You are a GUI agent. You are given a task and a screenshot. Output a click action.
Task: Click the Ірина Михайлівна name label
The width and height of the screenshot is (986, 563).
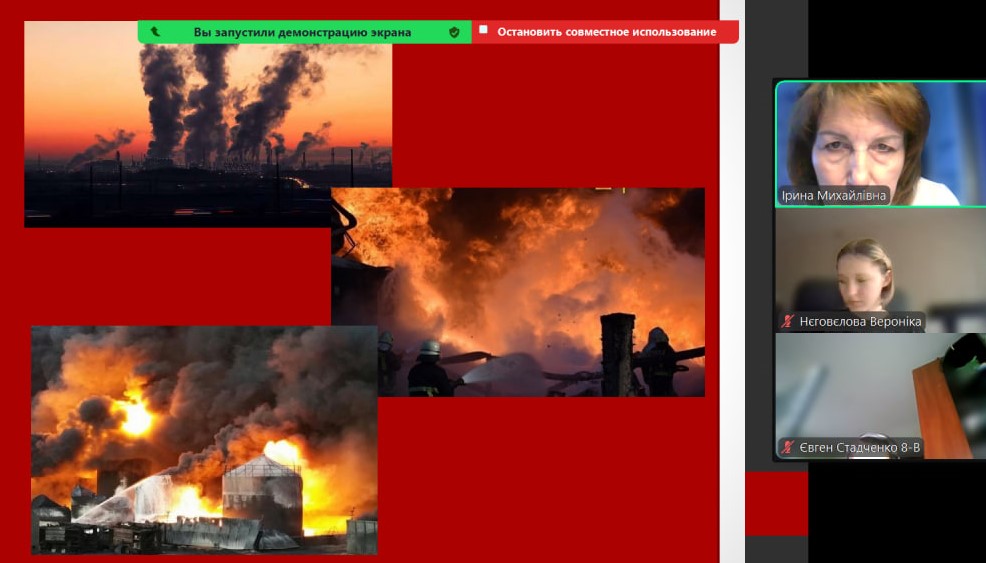833,195
